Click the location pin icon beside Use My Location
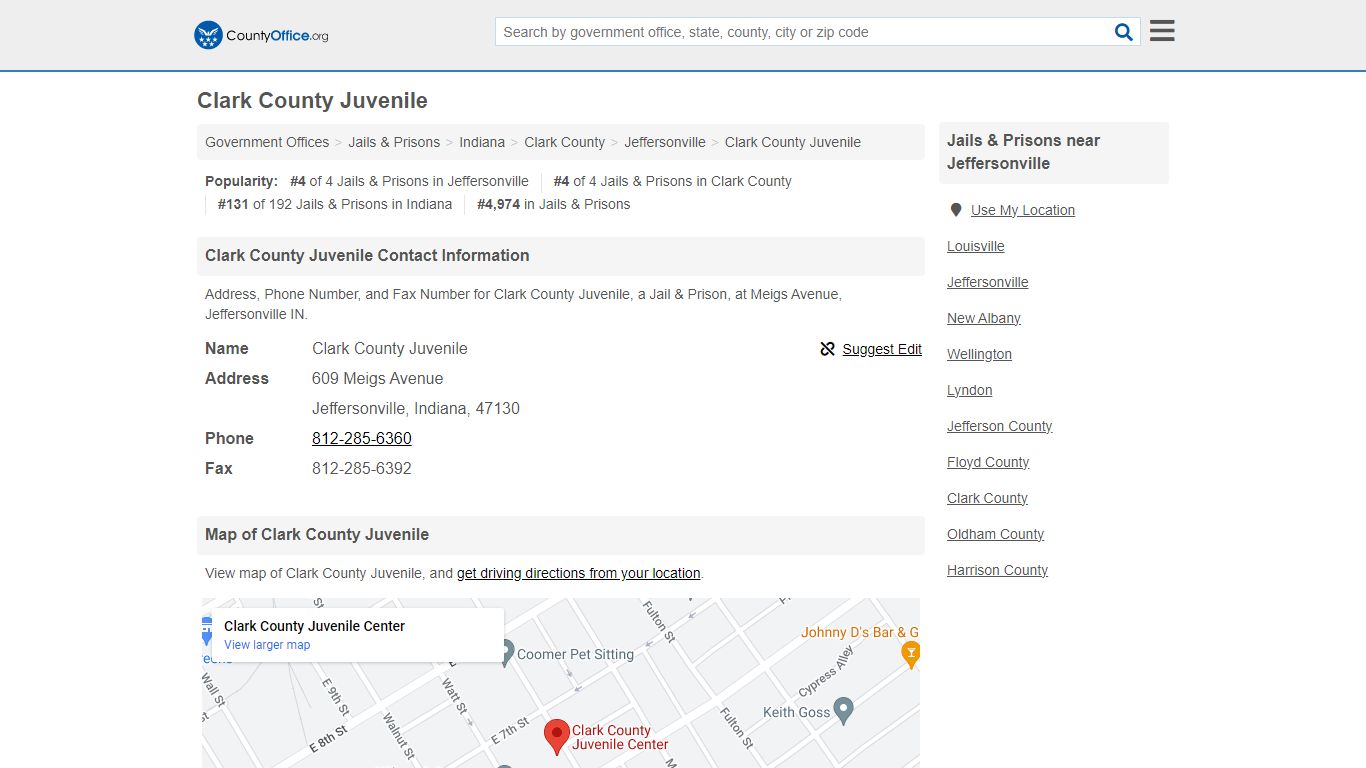Image resolution: width=1366 pixels, height=768 pixels. click(x=956, y=210)
